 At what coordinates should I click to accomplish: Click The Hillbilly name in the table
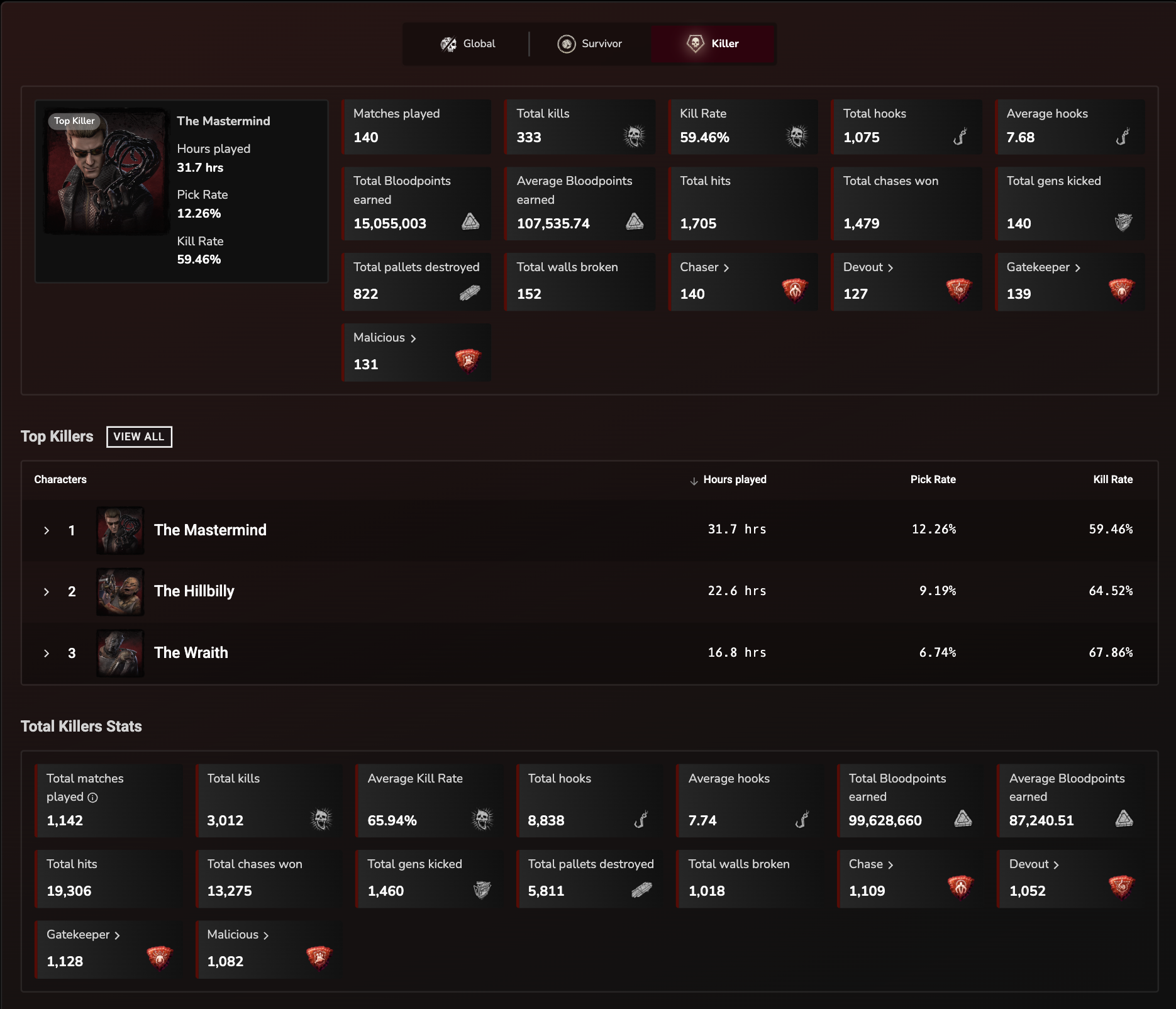[x=194, y=591]
